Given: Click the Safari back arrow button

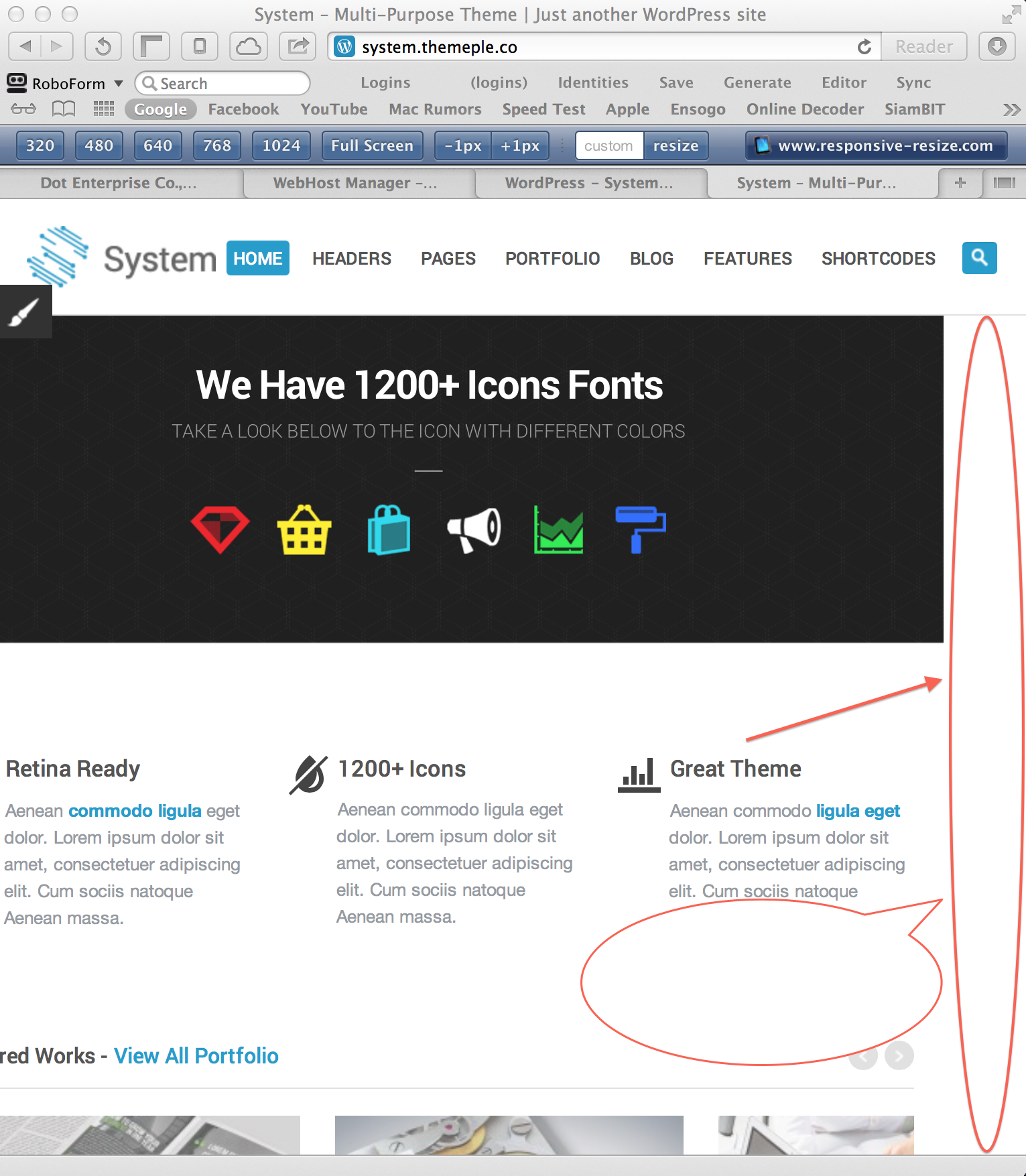Looking at the screenshot, I should 25,46.
